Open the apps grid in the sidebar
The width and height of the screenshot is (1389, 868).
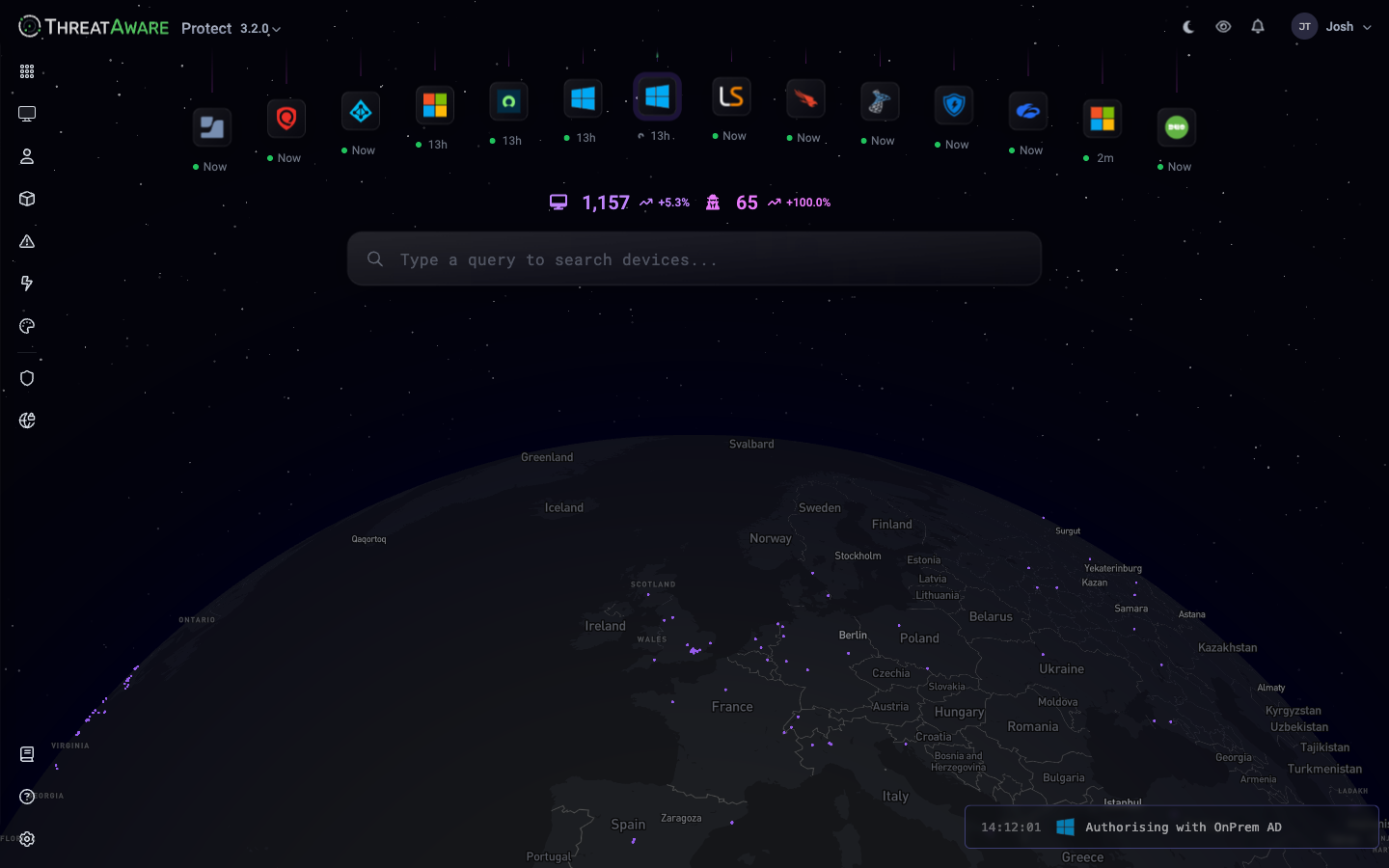27,71
